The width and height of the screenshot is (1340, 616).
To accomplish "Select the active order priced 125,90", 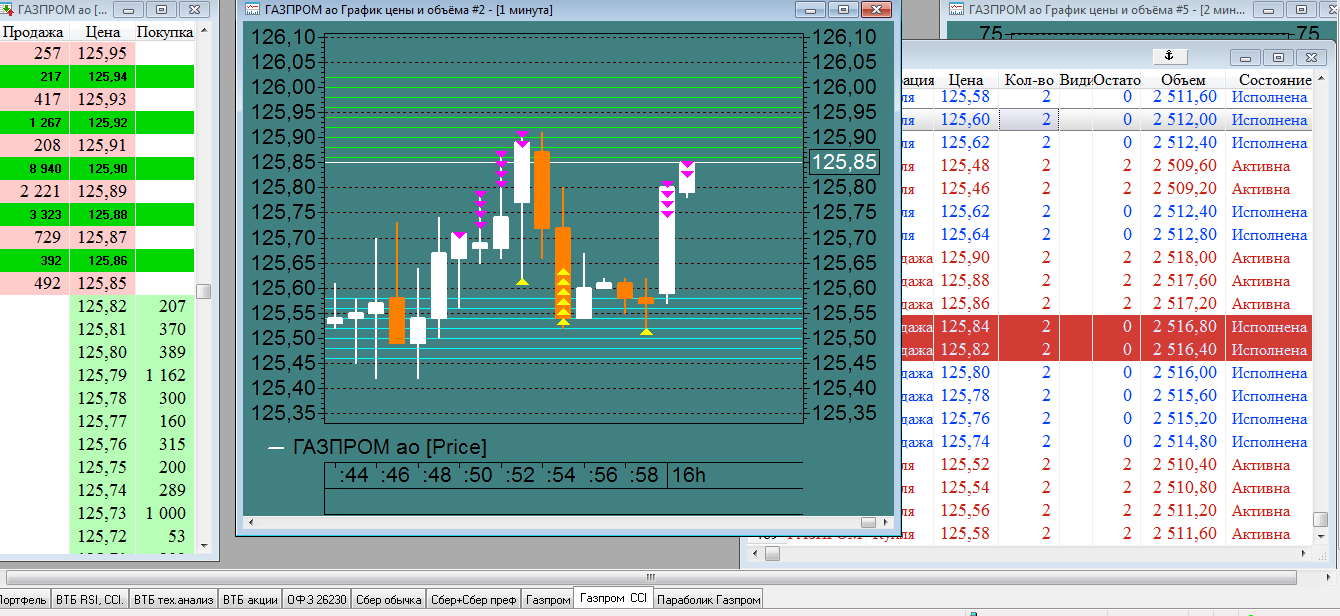I will click(1104, 258).
